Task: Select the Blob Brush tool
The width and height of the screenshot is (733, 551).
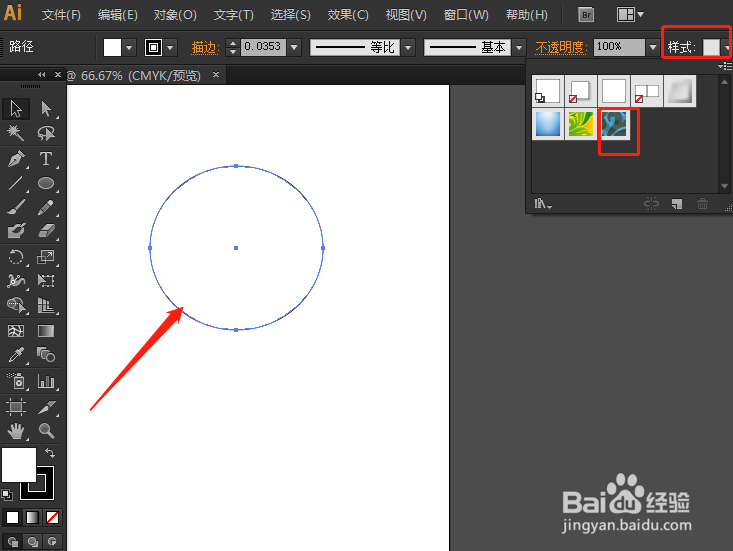Action: [x=16, y=231]
